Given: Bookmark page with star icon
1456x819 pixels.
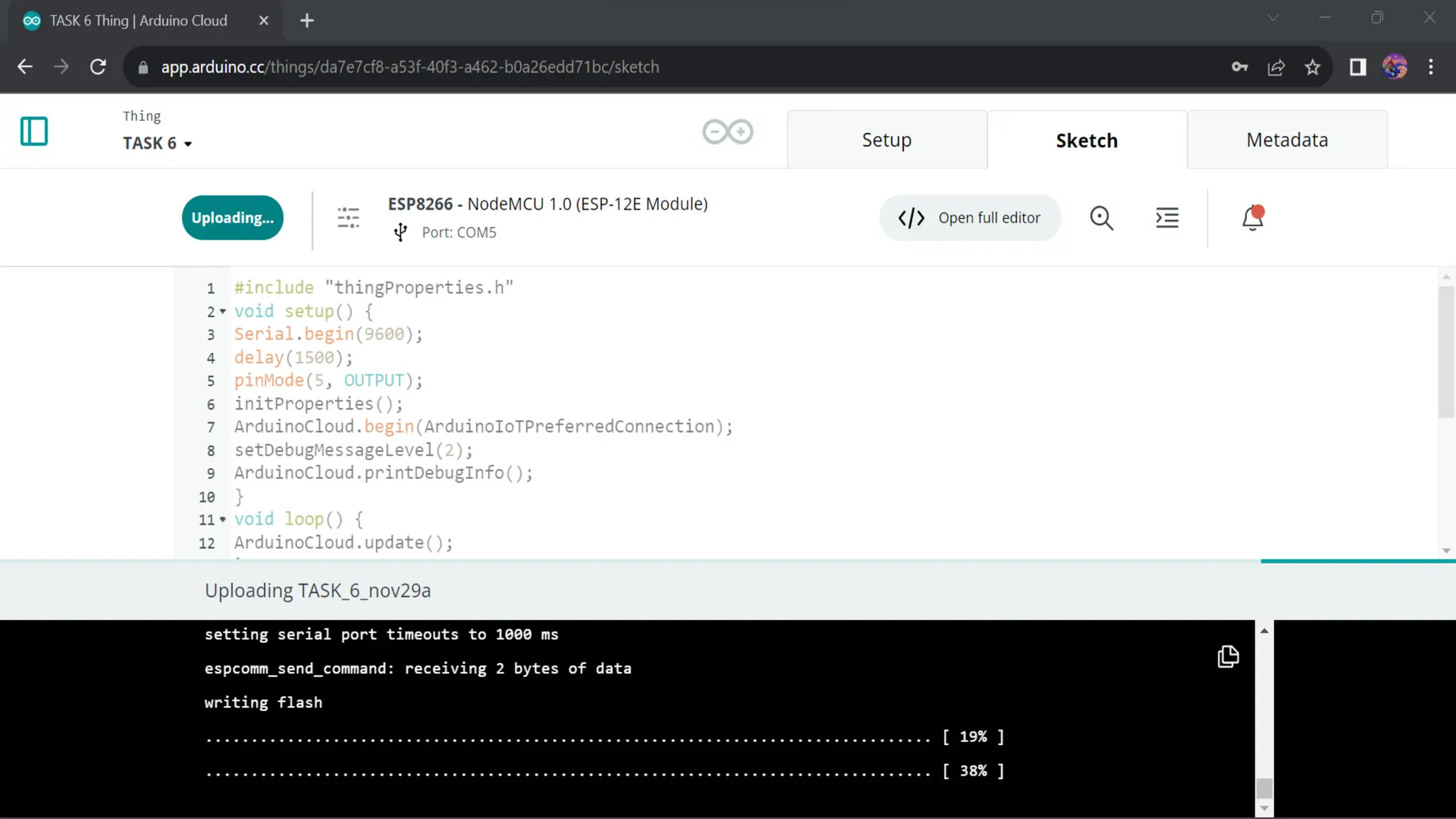Looking at the screenshot, I should click(x=1312, y=67).
